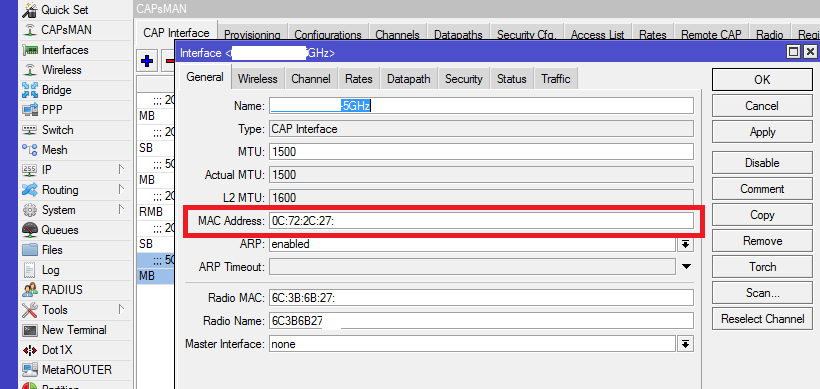This screenshot has height=389, width=820.
Task: Click the MAC Address input field
Action: coord(481,221)
